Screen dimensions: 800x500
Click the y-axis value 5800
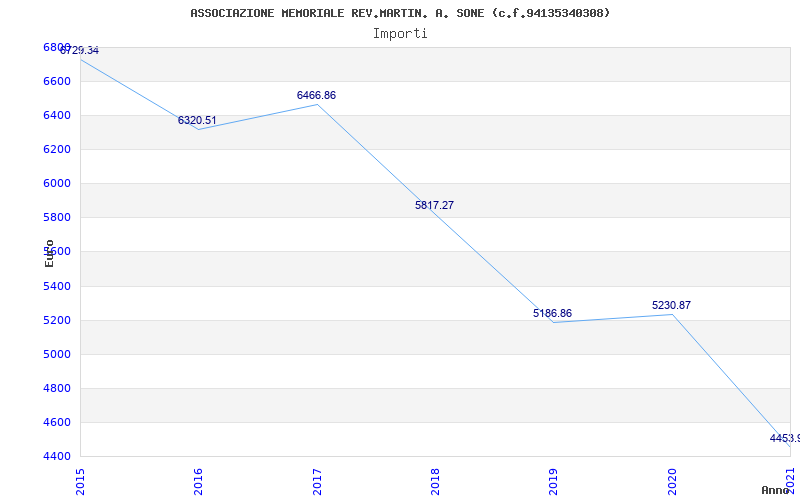[x=57, y=218]
